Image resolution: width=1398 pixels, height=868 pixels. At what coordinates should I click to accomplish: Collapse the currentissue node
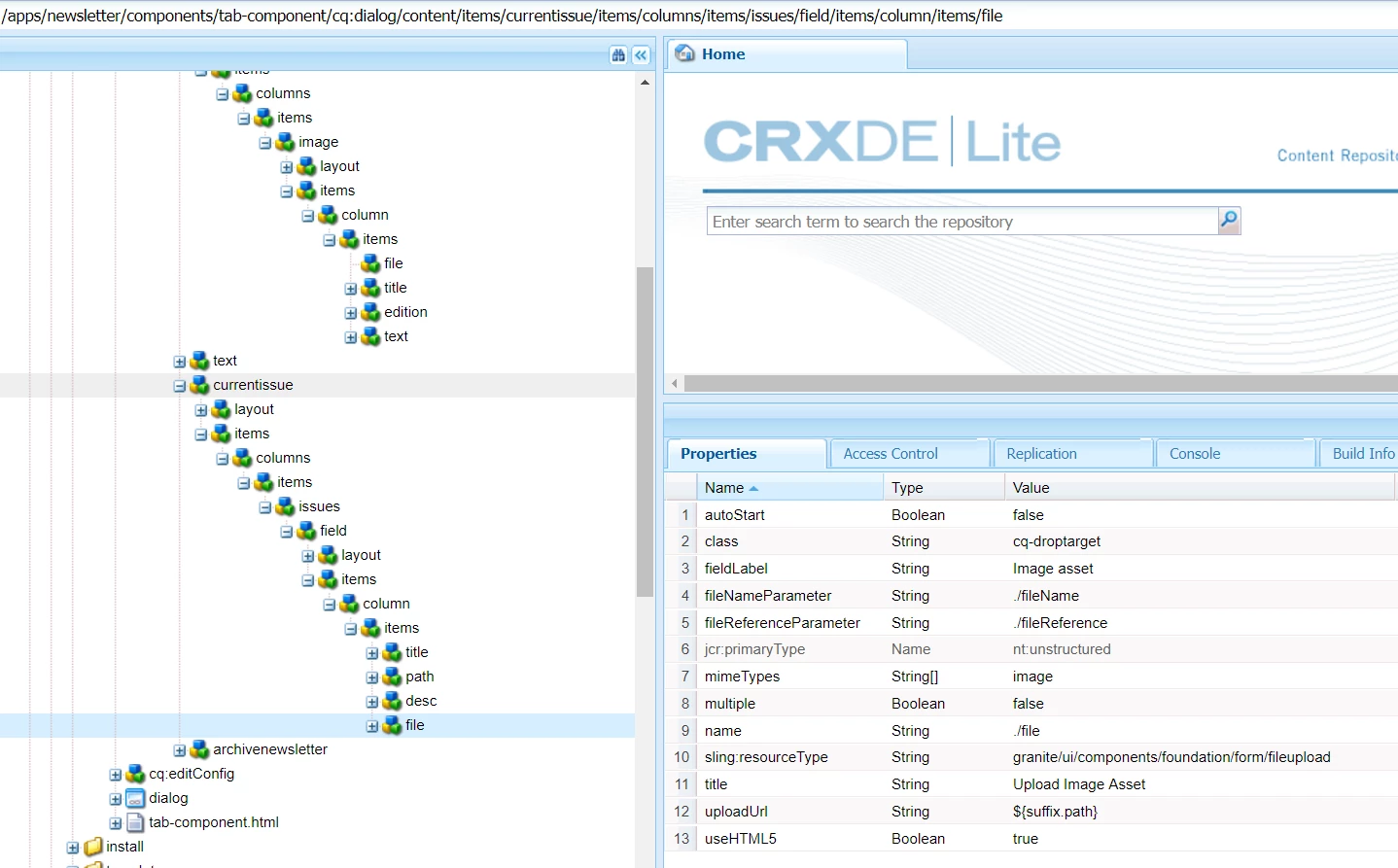pyautogui.click(x=180, y=386)
